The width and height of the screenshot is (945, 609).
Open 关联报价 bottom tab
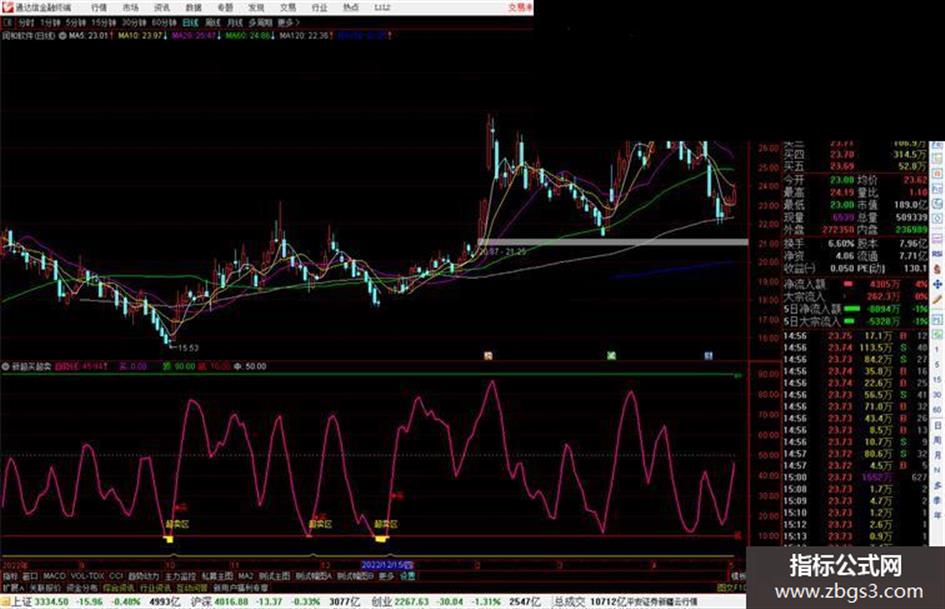click(x=45, y=587)
